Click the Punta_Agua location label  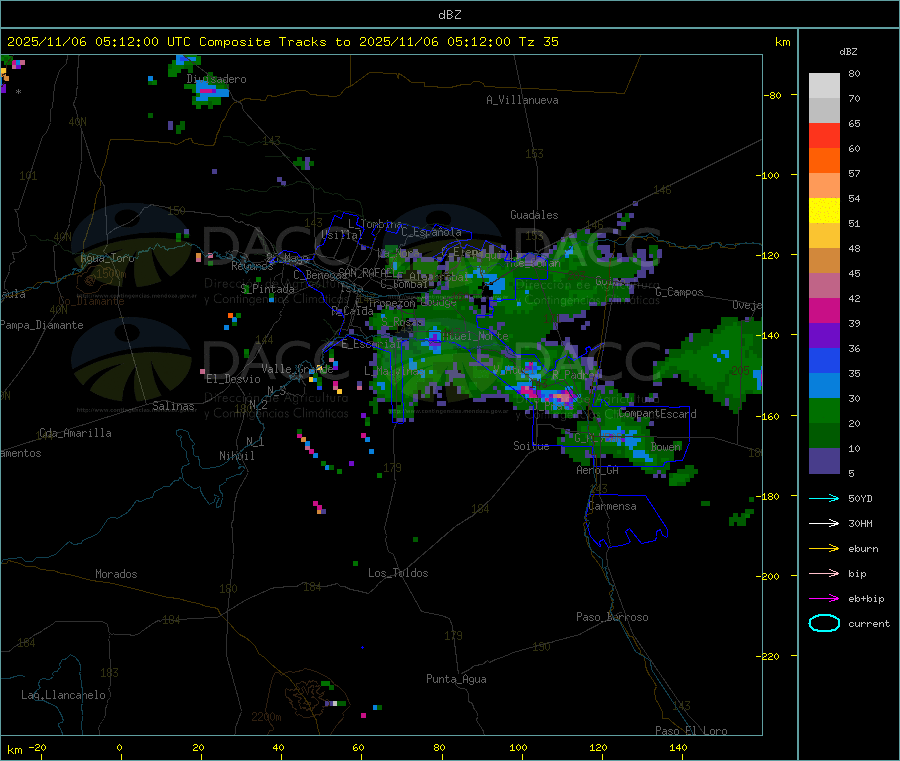point(456,679)
